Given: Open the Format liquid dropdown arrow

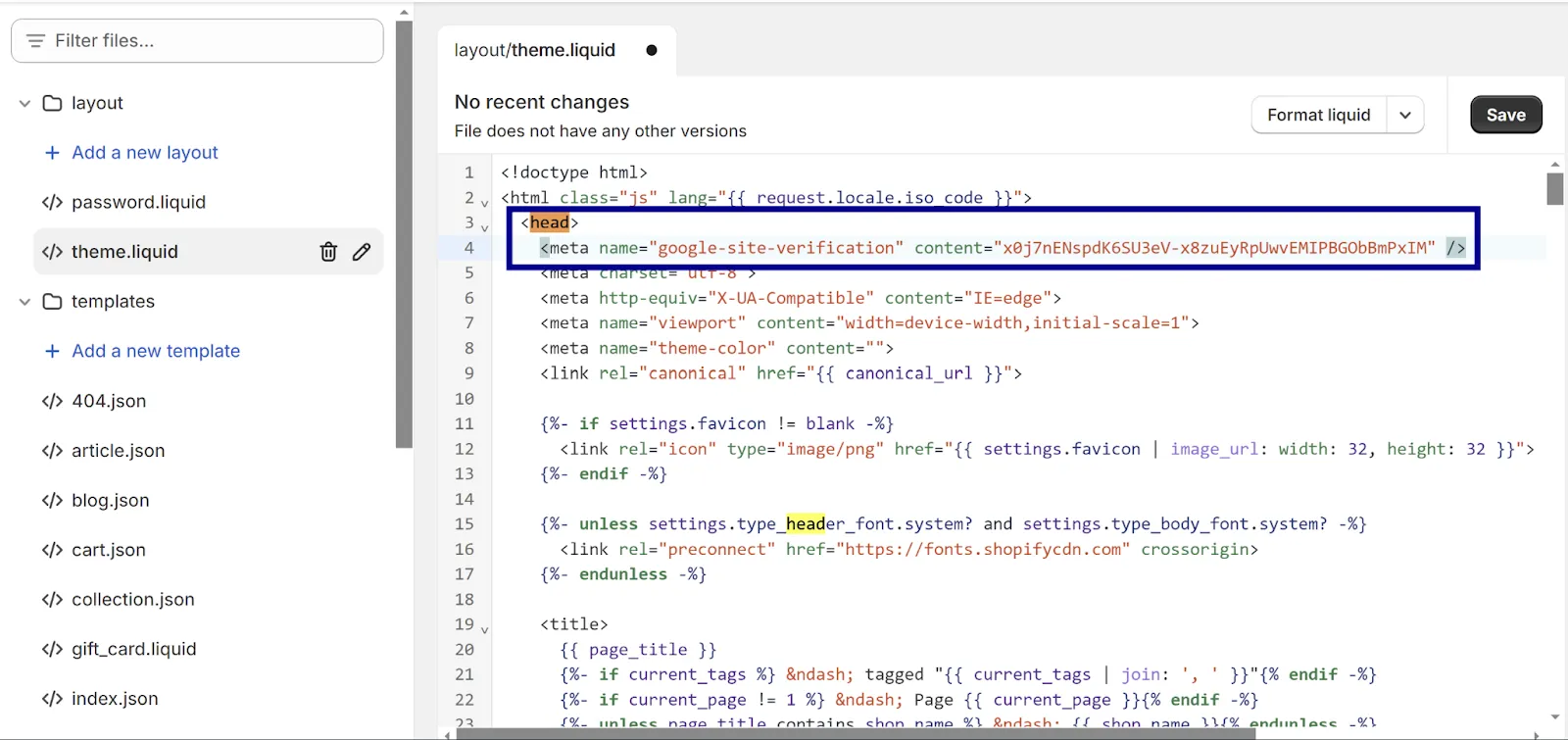Looking at the screenshot, I should click(1405, 115).
